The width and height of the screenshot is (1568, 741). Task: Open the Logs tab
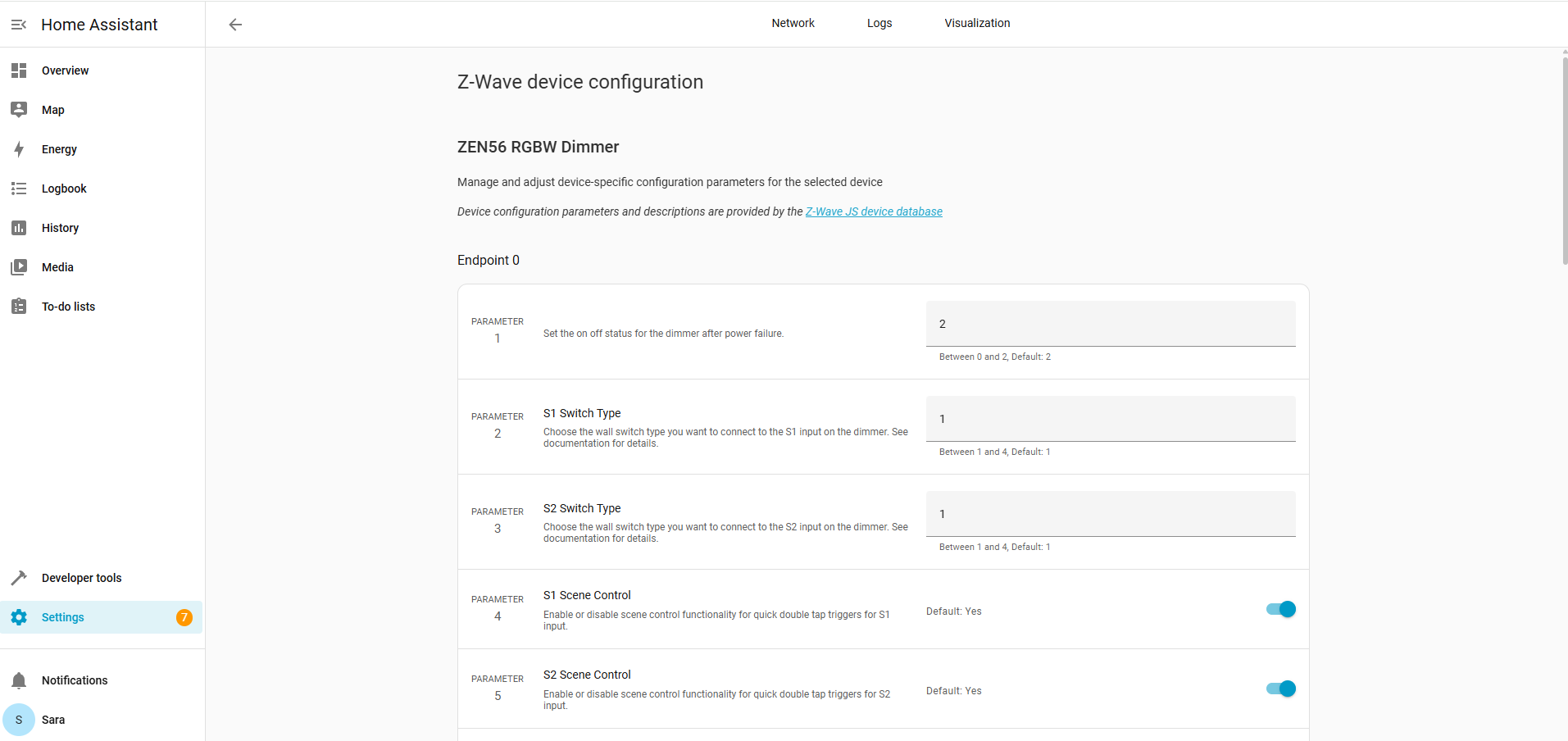click(879, 23)
